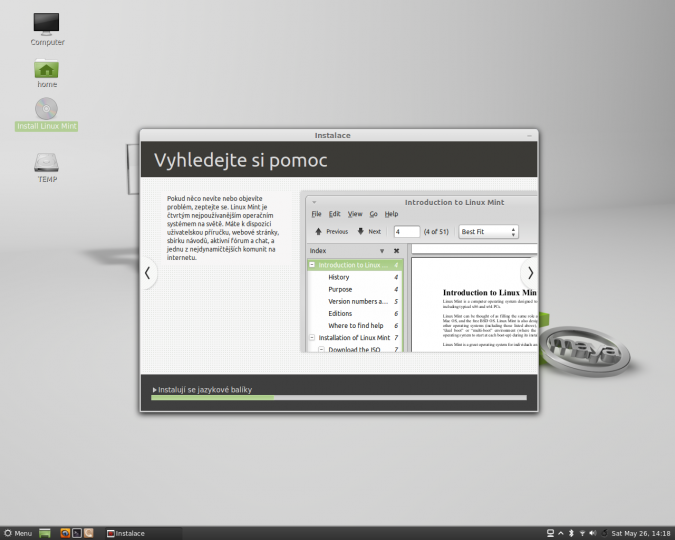This screenshot has height=540, width=675.
Task: Click the tan launcher icon beside terminal
Action: [x=89, y=533]
